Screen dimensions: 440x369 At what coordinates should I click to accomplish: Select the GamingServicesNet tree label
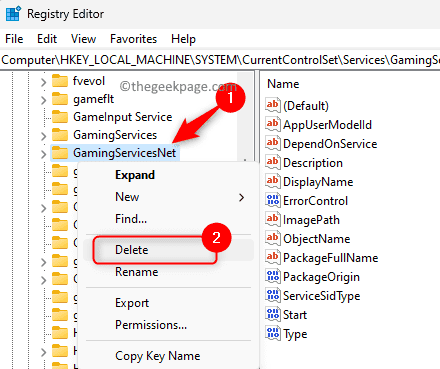pos(124,153)
